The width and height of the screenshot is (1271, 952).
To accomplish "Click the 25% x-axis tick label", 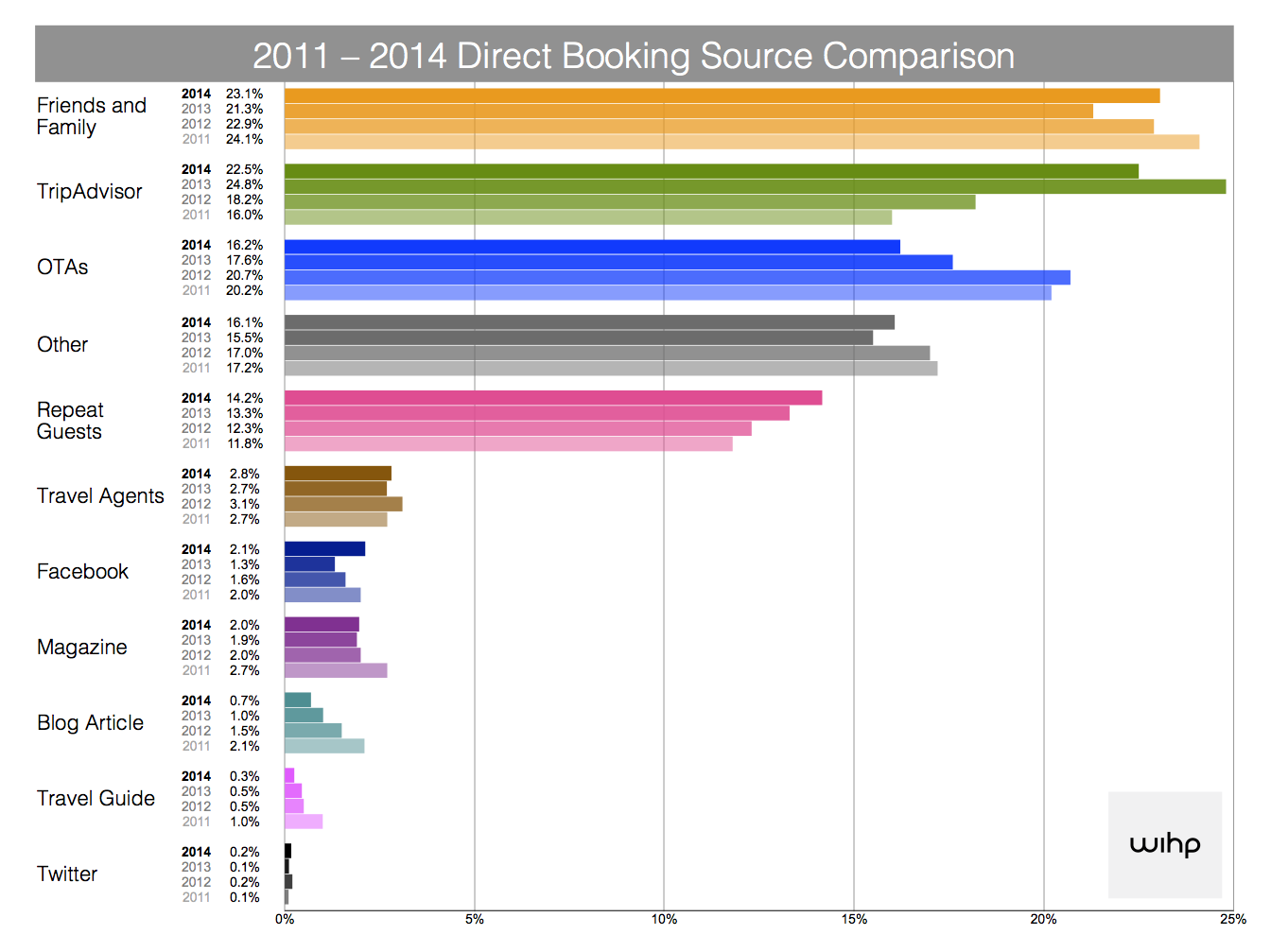I will click(1233, 919).
